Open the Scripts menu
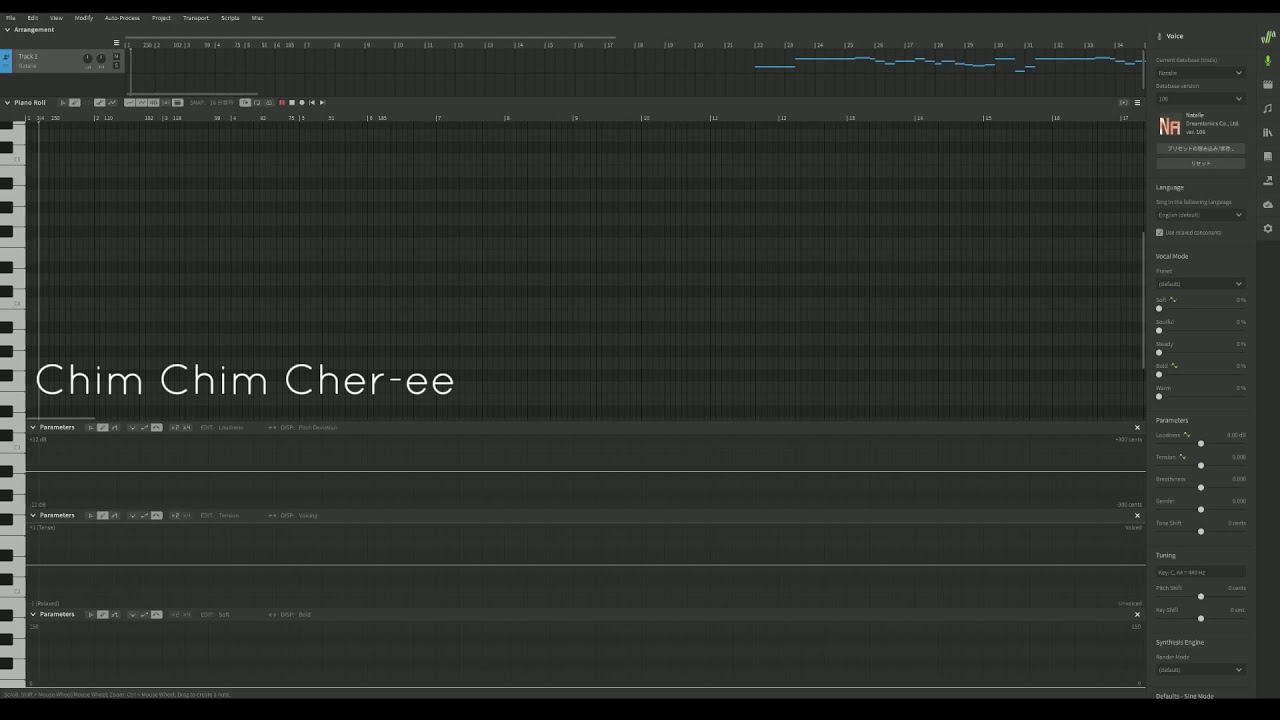The width and height of the screenshot is (1280, 720). click(x=230, y=18)
